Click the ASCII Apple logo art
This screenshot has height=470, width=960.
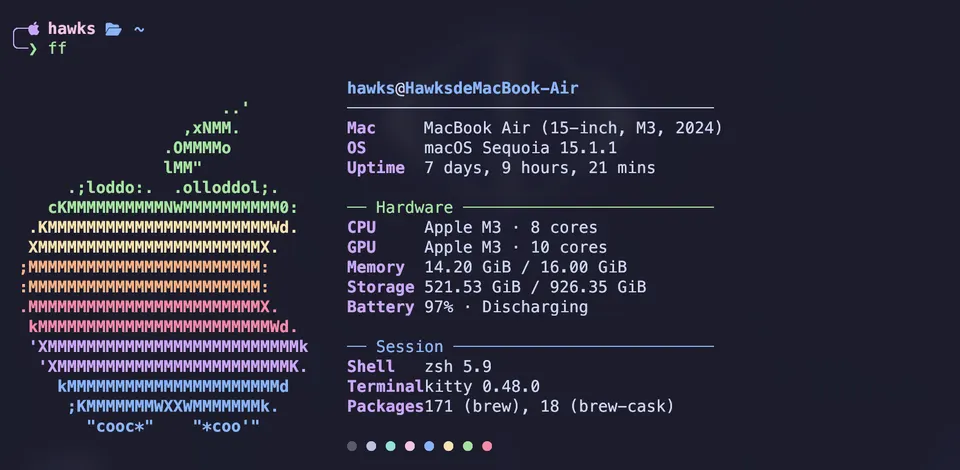(x=163, y=267)
